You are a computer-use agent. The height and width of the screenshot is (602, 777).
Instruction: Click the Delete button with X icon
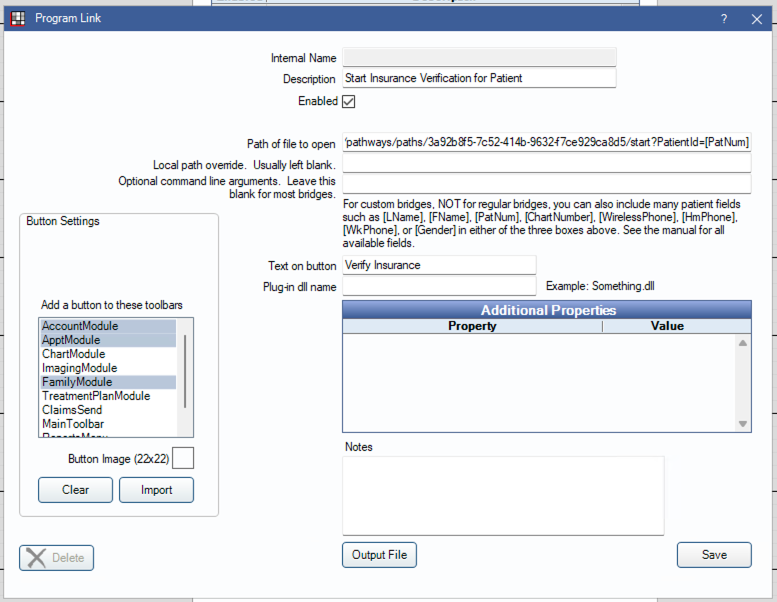[x=57, y=557]
